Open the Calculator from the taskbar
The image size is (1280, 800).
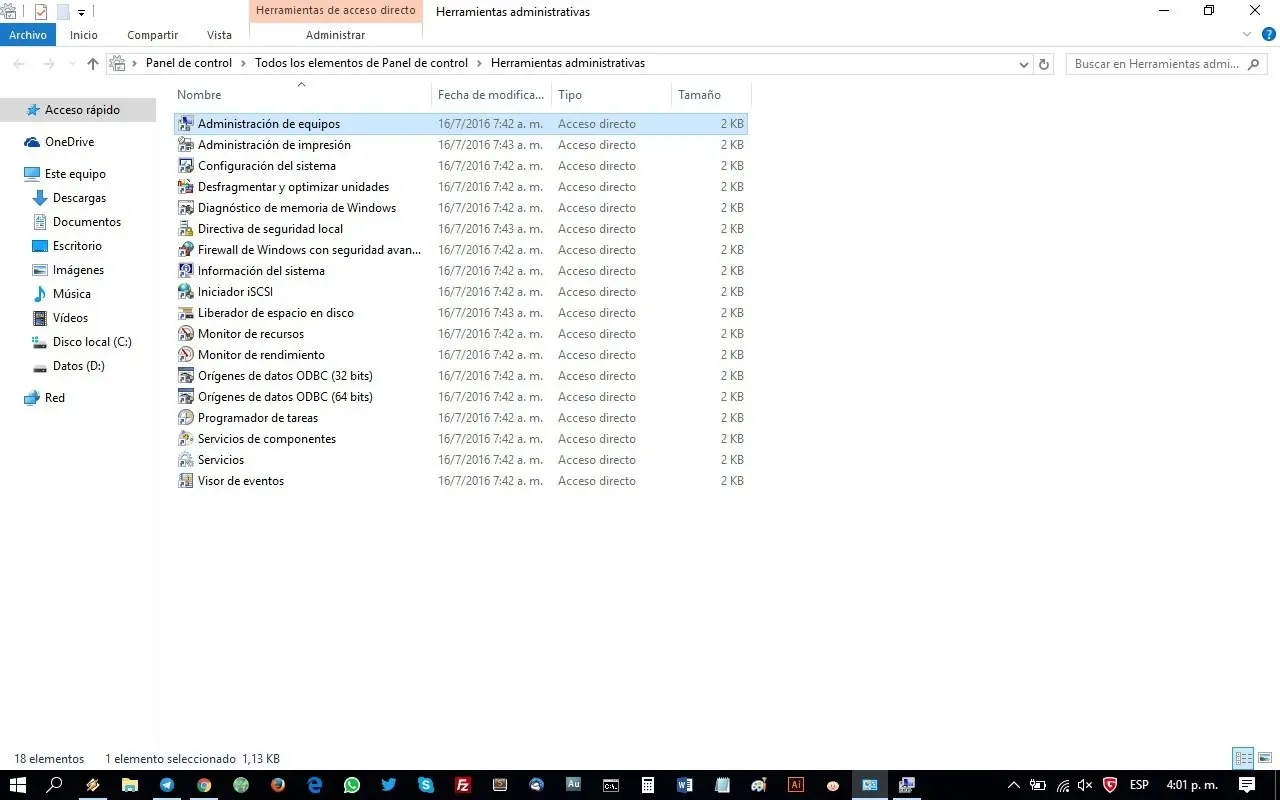(x=647, y=785)
